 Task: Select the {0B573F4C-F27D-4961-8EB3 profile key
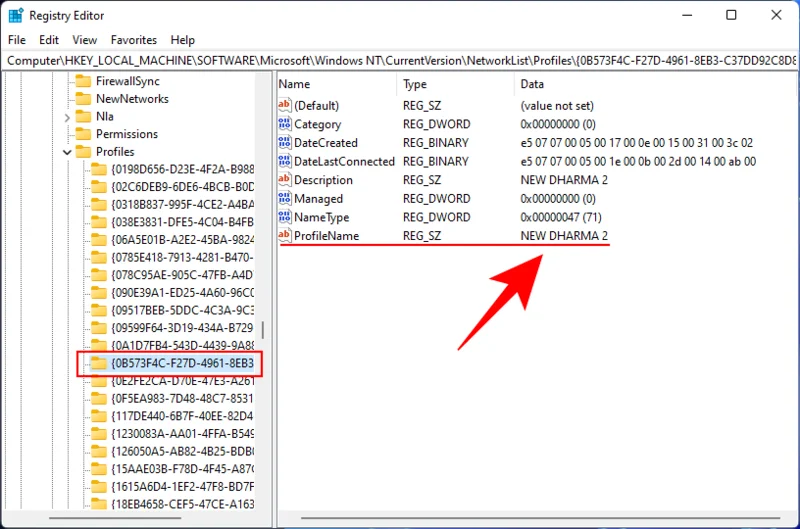click(182, 363)
